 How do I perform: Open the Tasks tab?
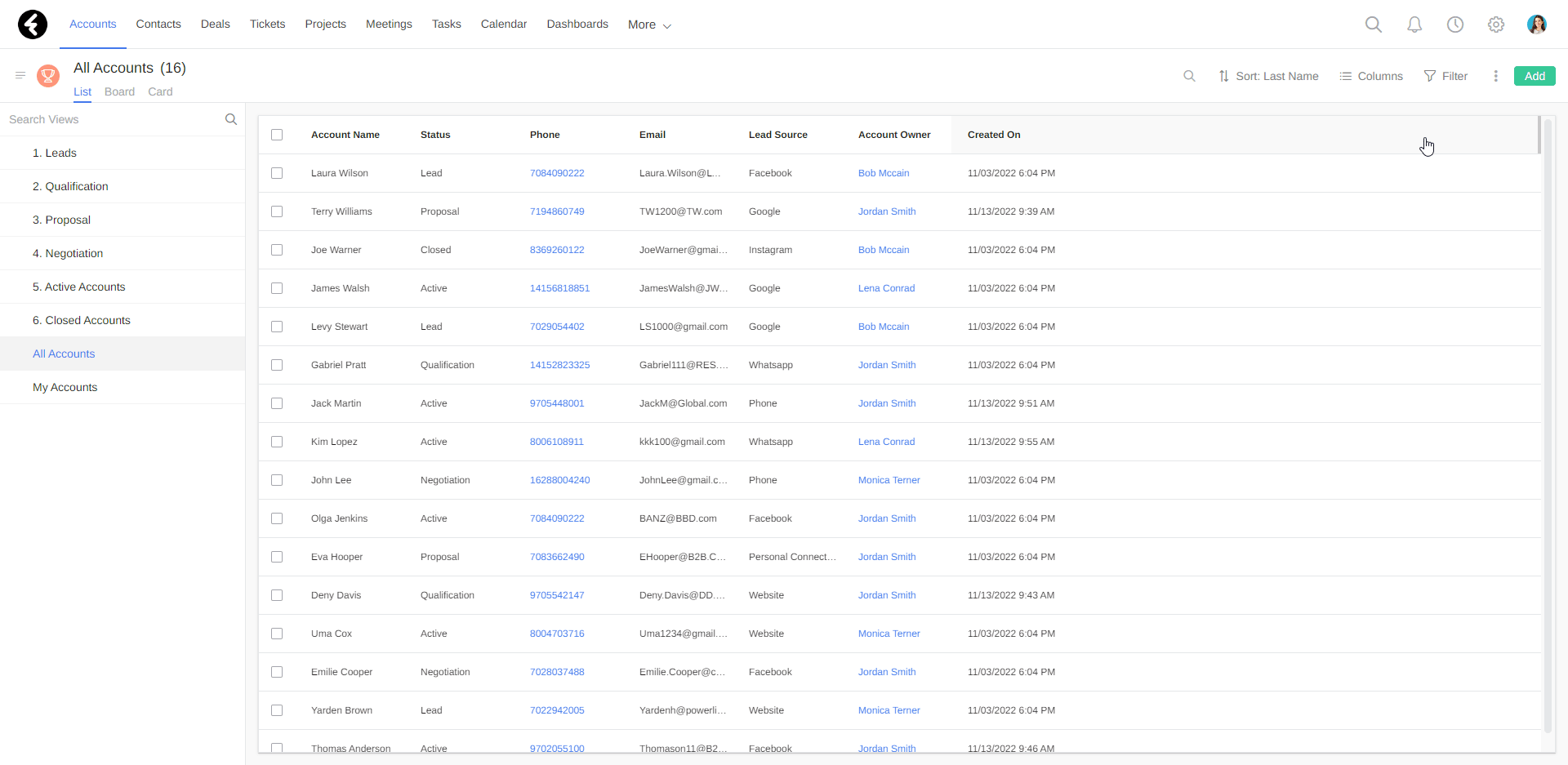[446, 24]
